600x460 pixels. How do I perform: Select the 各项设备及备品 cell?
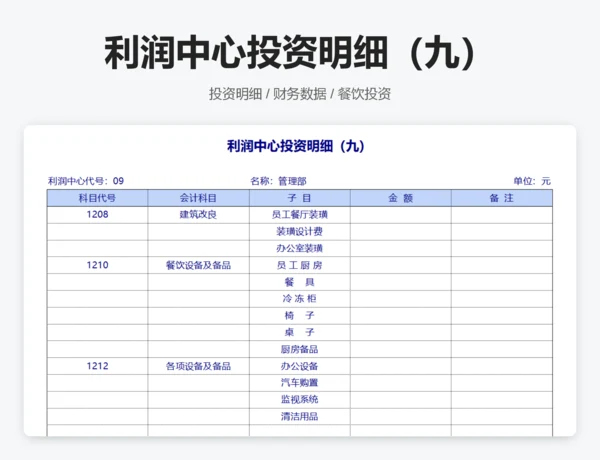pos(198,366)
